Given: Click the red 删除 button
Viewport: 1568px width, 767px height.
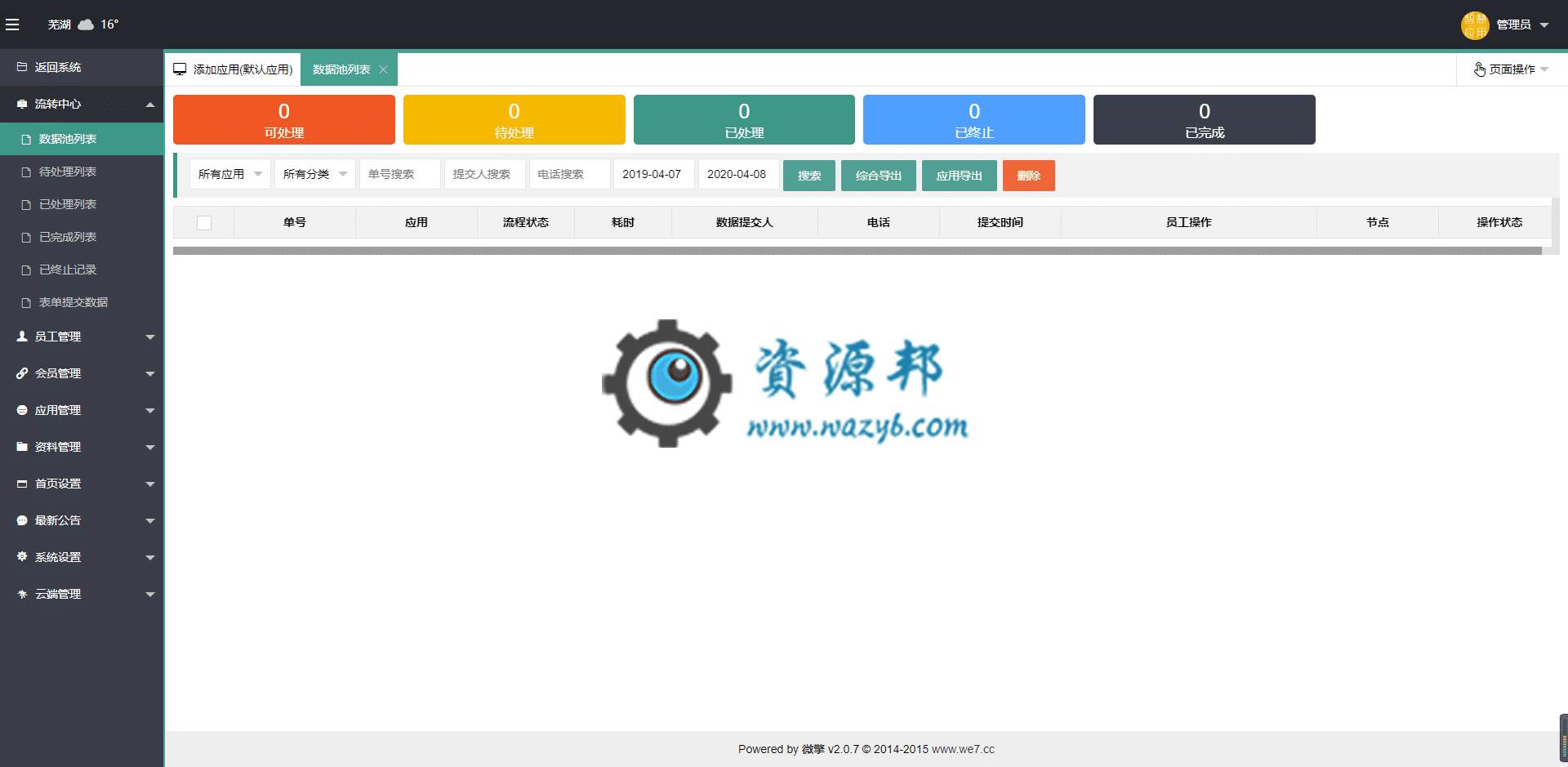Looking at the screenshot, I should point(1029,176).
